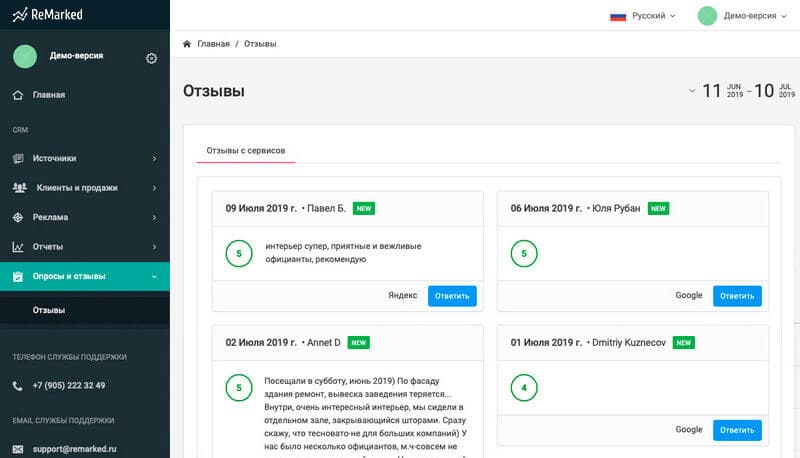This screenshot has width=800, height=458.
Task: Click rating circle in Павел Б. review
Action: (x=239, y=253)
